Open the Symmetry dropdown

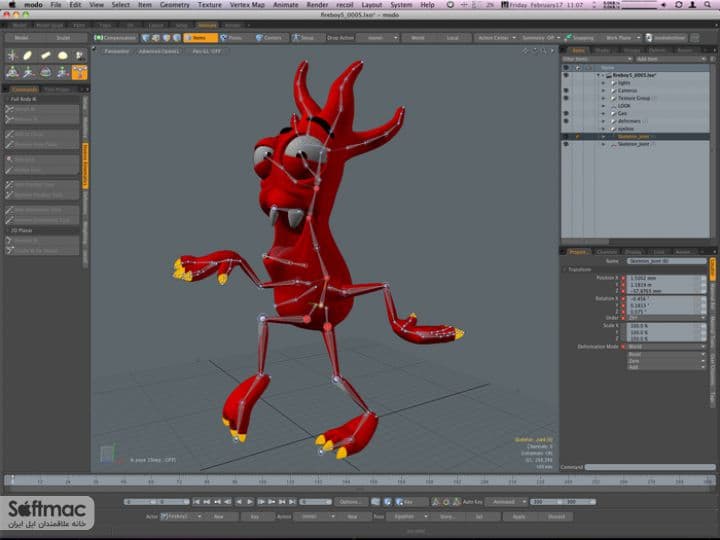(541, 38)
